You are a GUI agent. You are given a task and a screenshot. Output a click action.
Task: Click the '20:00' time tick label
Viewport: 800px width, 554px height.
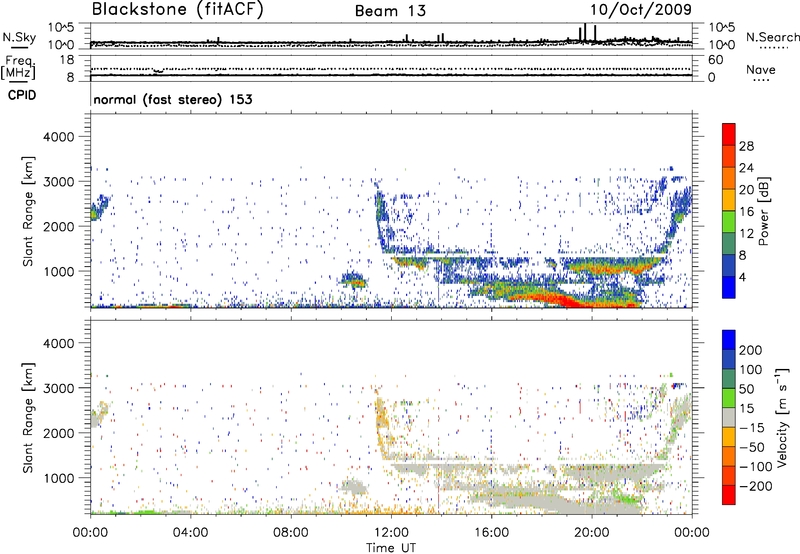tap(592, 533)
